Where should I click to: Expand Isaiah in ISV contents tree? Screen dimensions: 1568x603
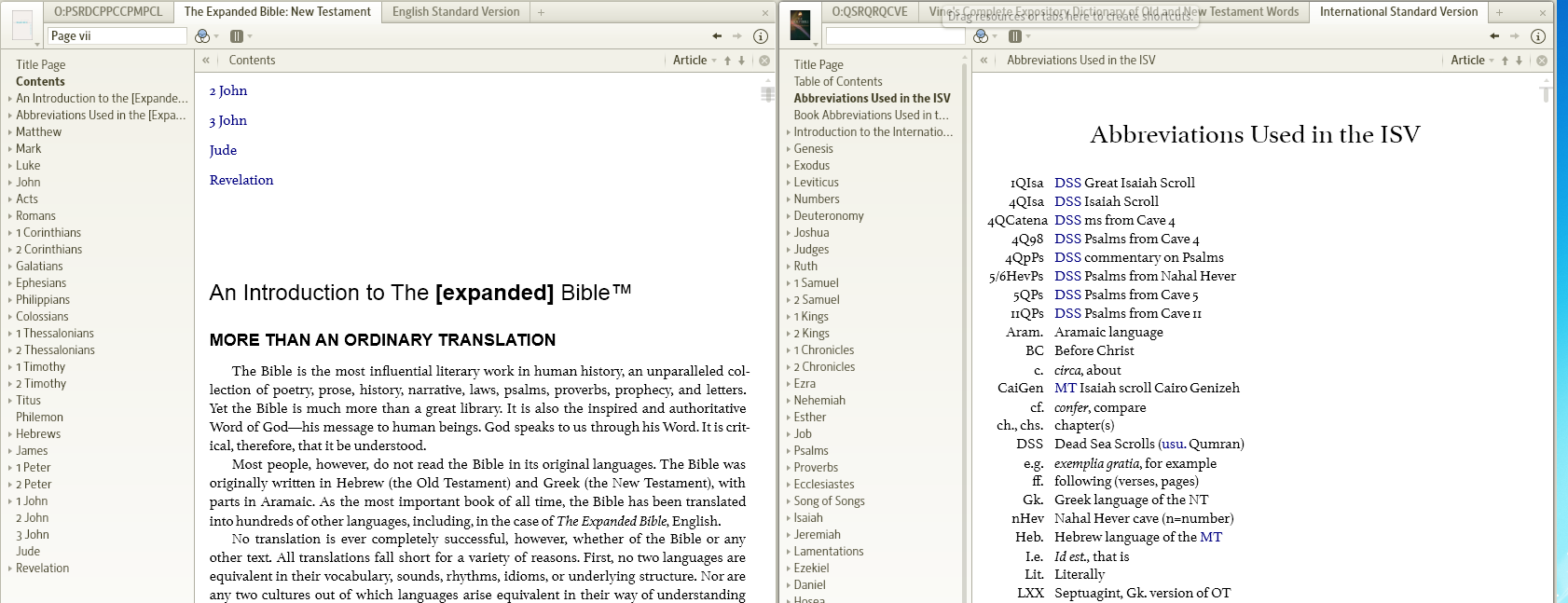788,518
